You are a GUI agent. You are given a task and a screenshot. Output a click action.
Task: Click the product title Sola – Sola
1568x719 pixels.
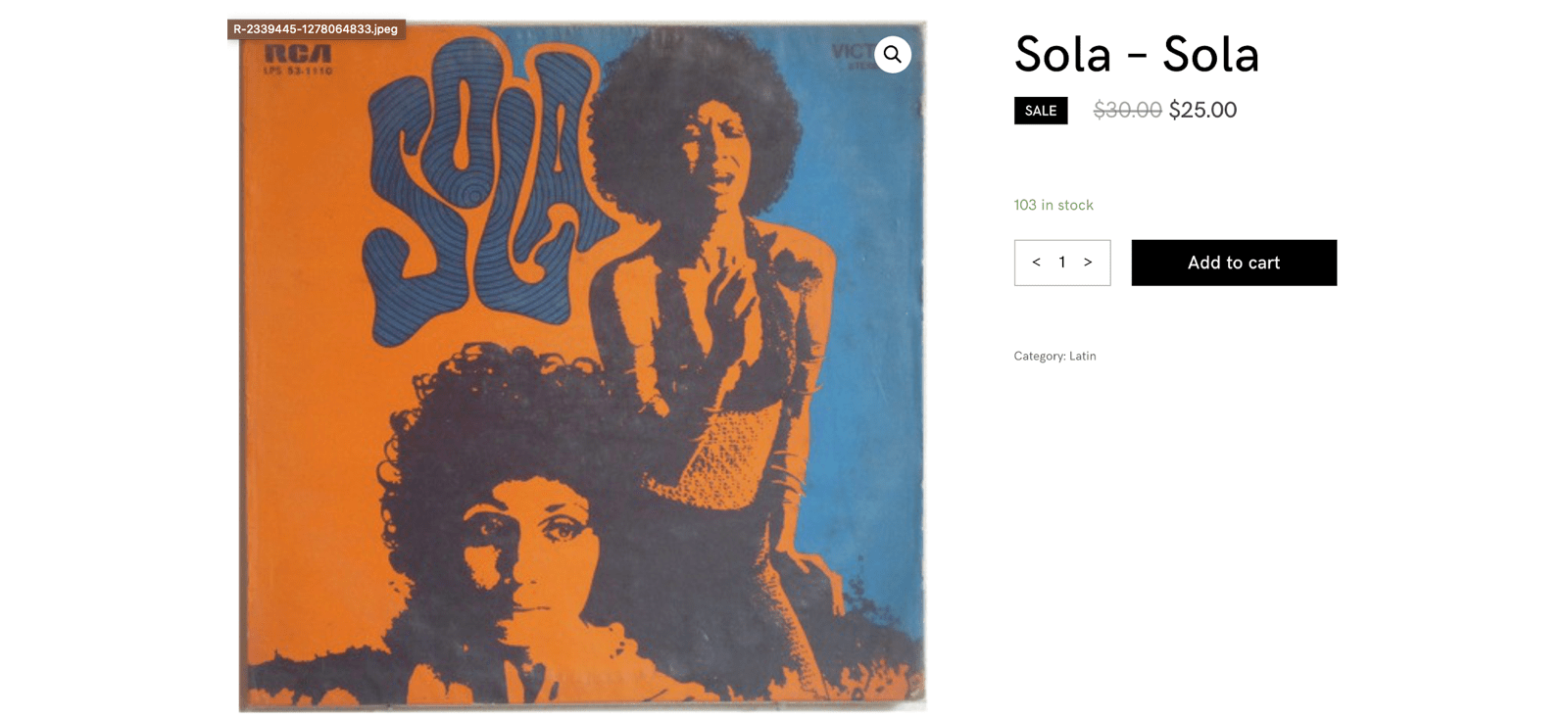coord(1136,55)
